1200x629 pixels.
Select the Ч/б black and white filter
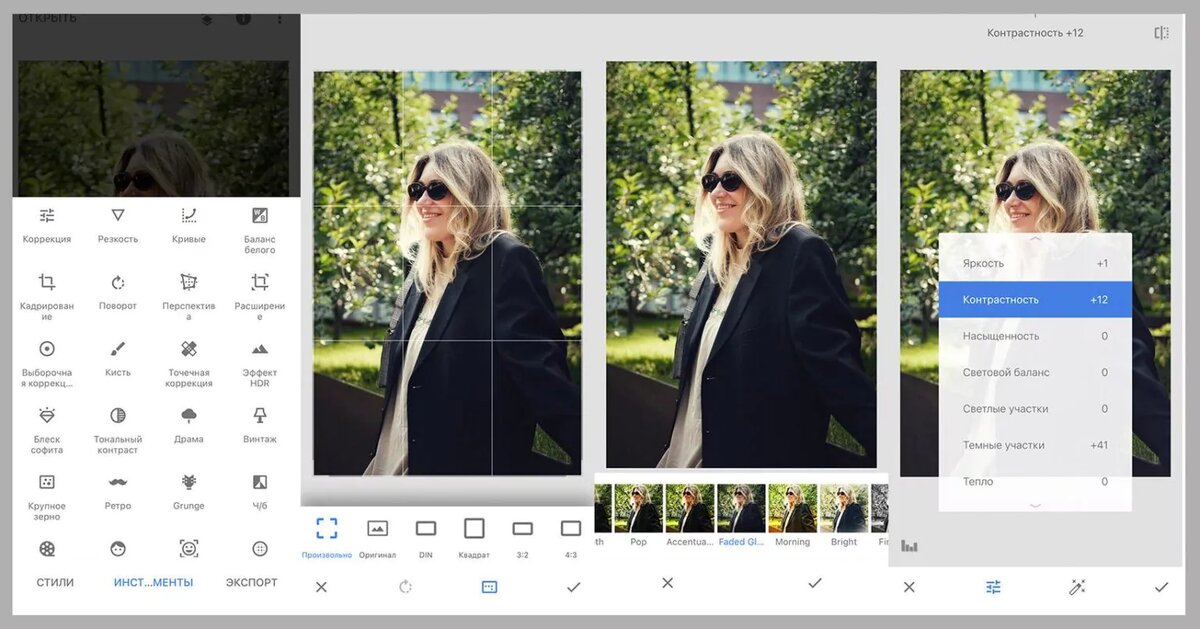[260, 492]
